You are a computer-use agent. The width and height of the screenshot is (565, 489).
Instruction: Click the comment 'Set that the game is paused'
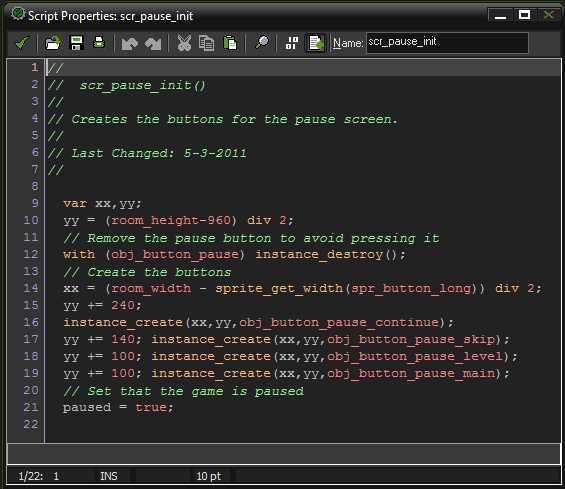point(196,391)
